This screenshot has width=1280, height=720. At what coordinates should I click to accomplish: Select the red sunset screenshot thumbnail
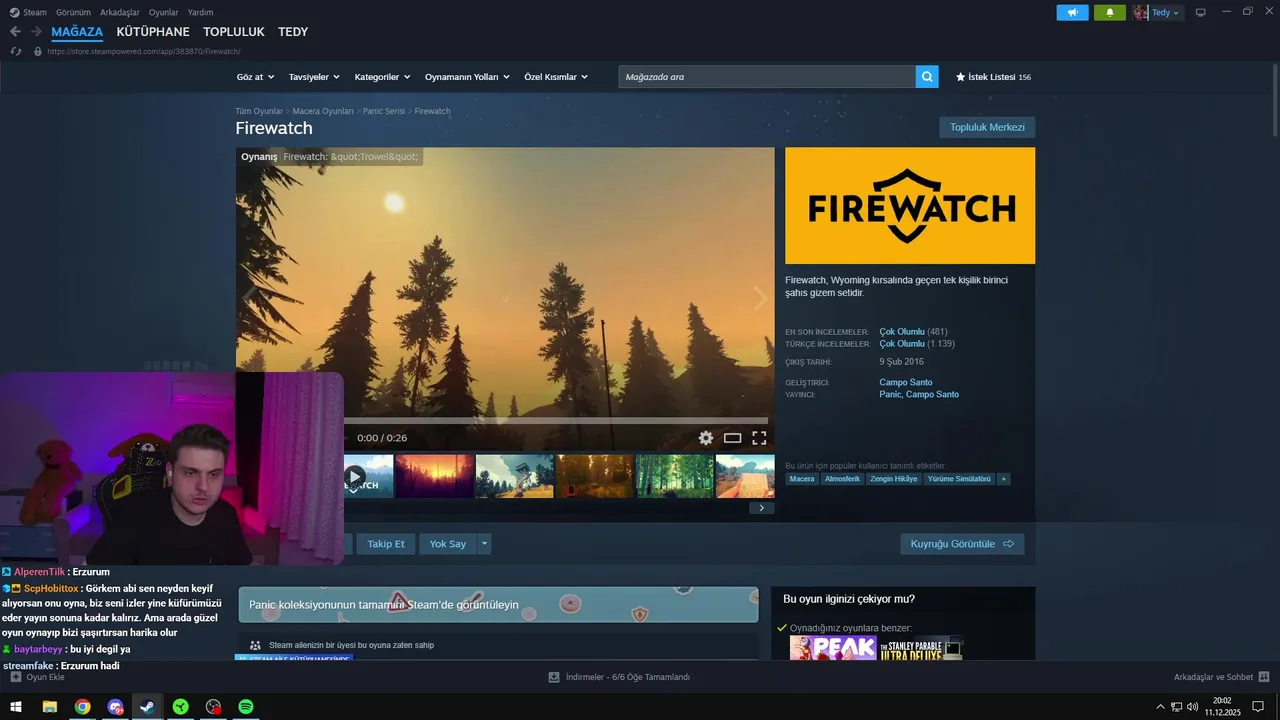click(435, 476)
